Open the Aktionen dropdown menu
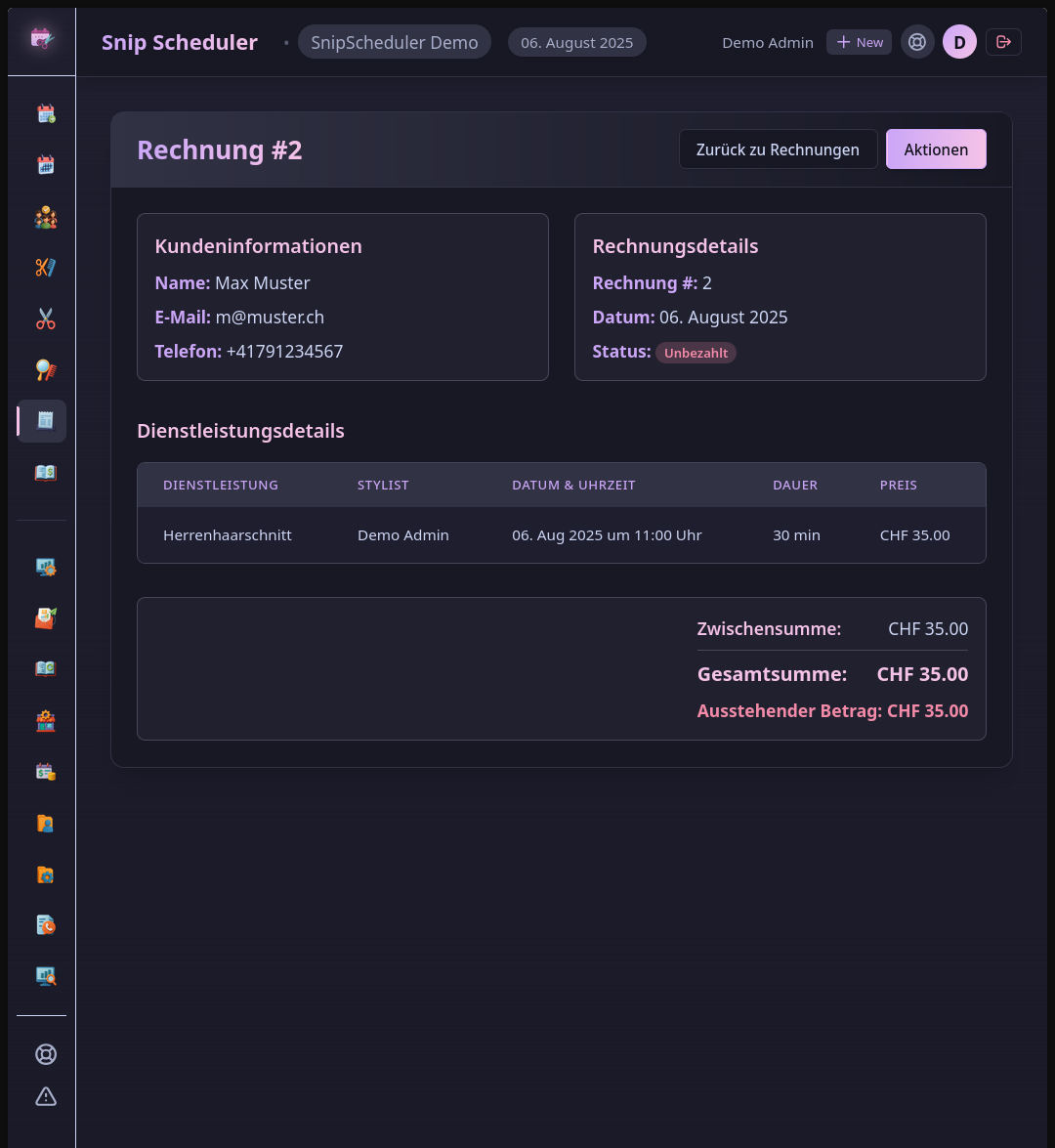Screen dimensions: 1055x1148 (936, 149)
